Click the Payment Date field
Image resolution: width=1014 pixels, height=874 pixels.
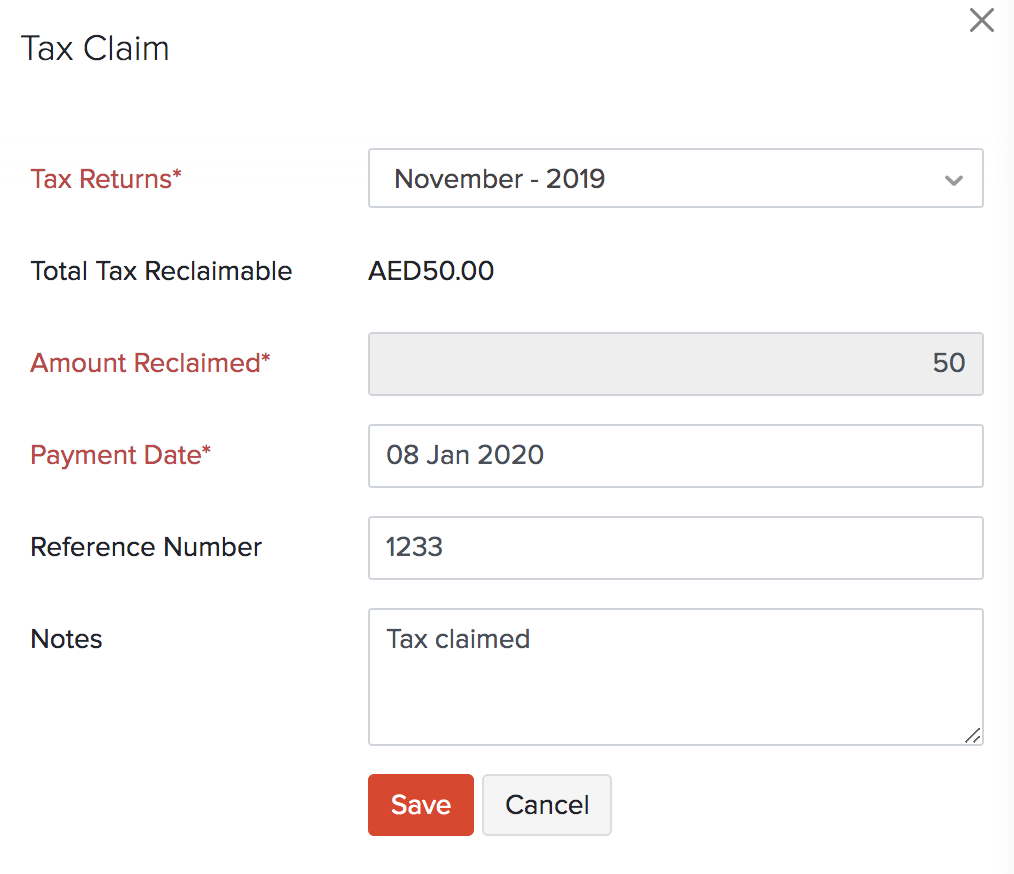(x=675, y=456)
